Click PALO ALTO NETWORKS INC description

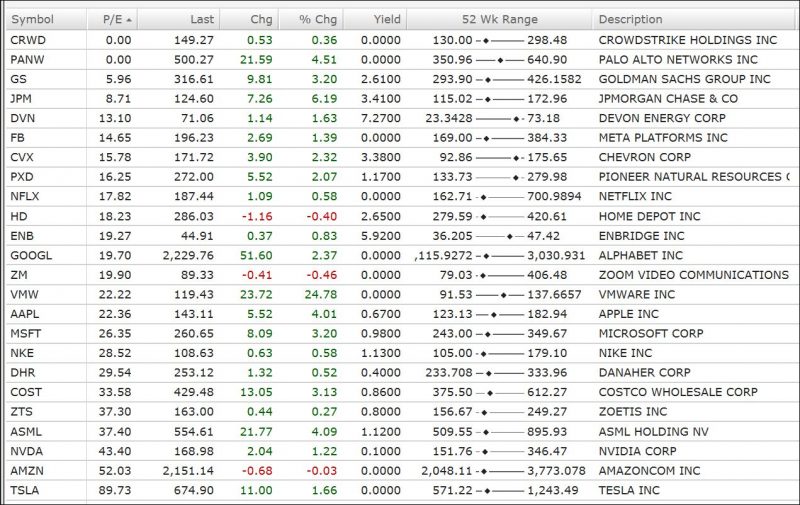click(x=678, y=59)
